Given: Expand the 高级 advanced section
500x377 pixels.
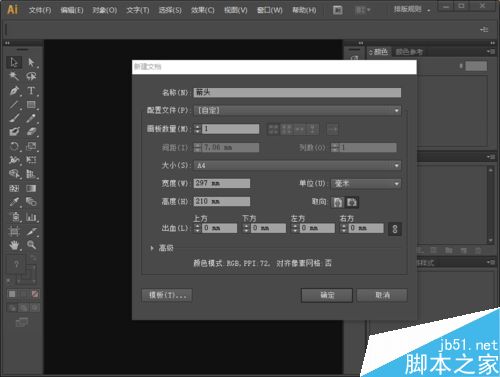Looking at the screenshot, I should point(152,248).
